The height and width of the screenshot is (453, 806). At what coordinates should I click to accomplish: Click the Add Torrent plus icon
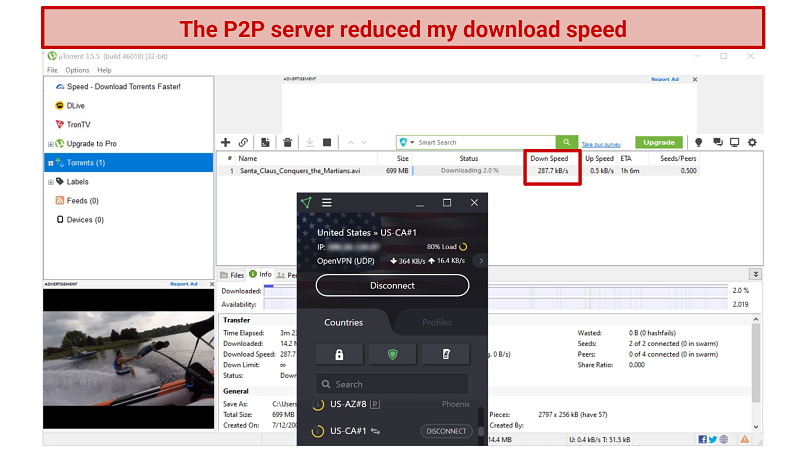coord(225,142)
